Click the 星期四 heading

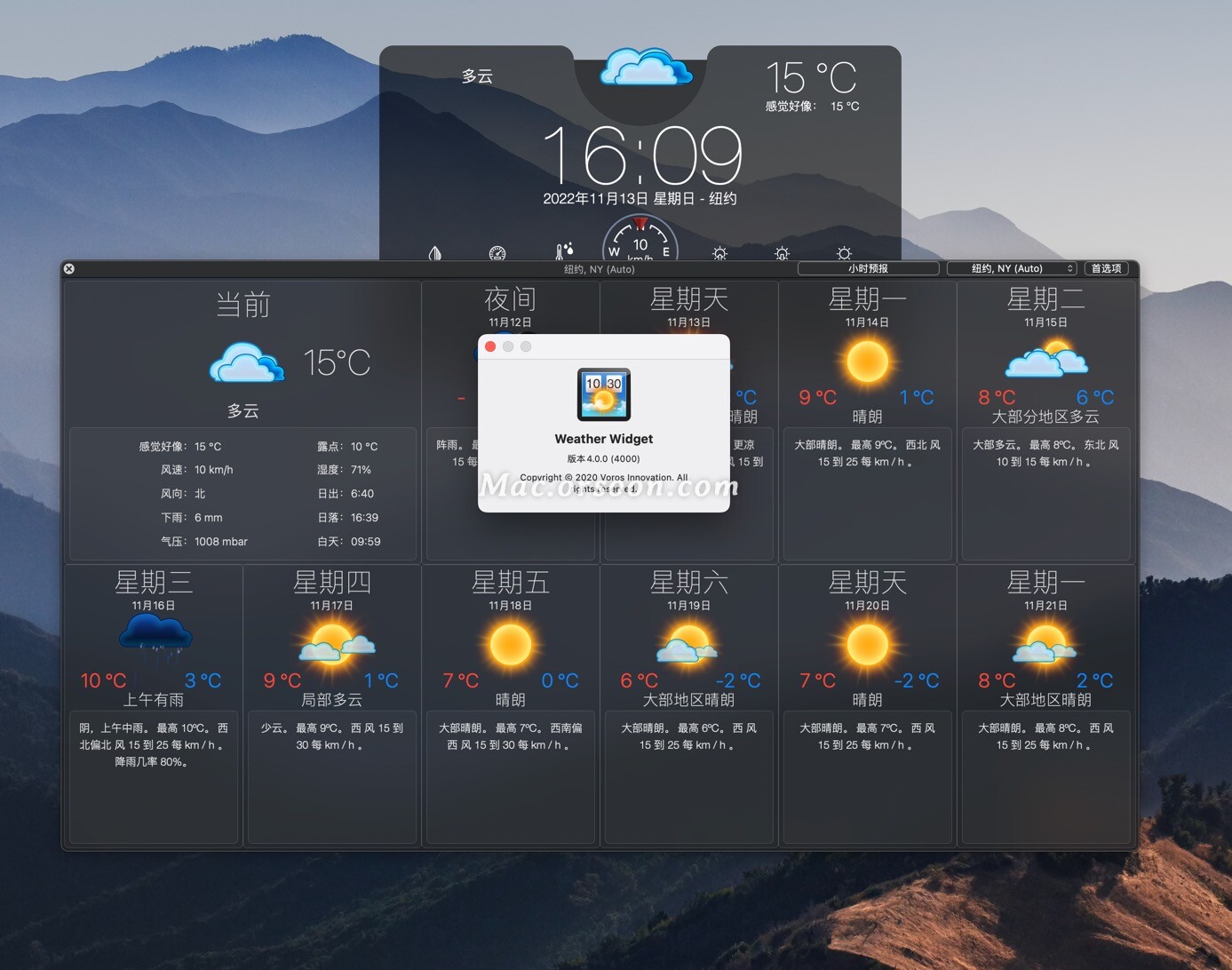[332, 583]
